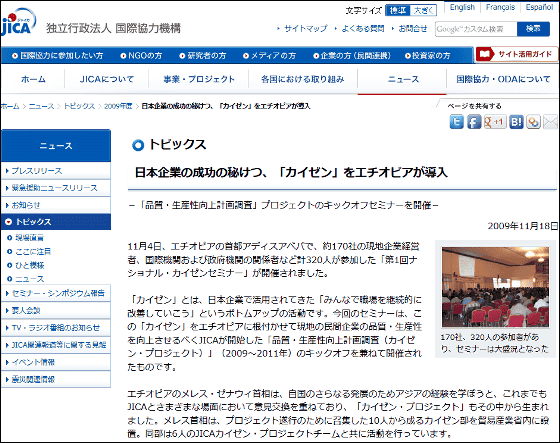The width and height of the screenshot is (560, 443).
Task: Share via email envelope icon
Action: pyautogui.click(x=550, y=122)
